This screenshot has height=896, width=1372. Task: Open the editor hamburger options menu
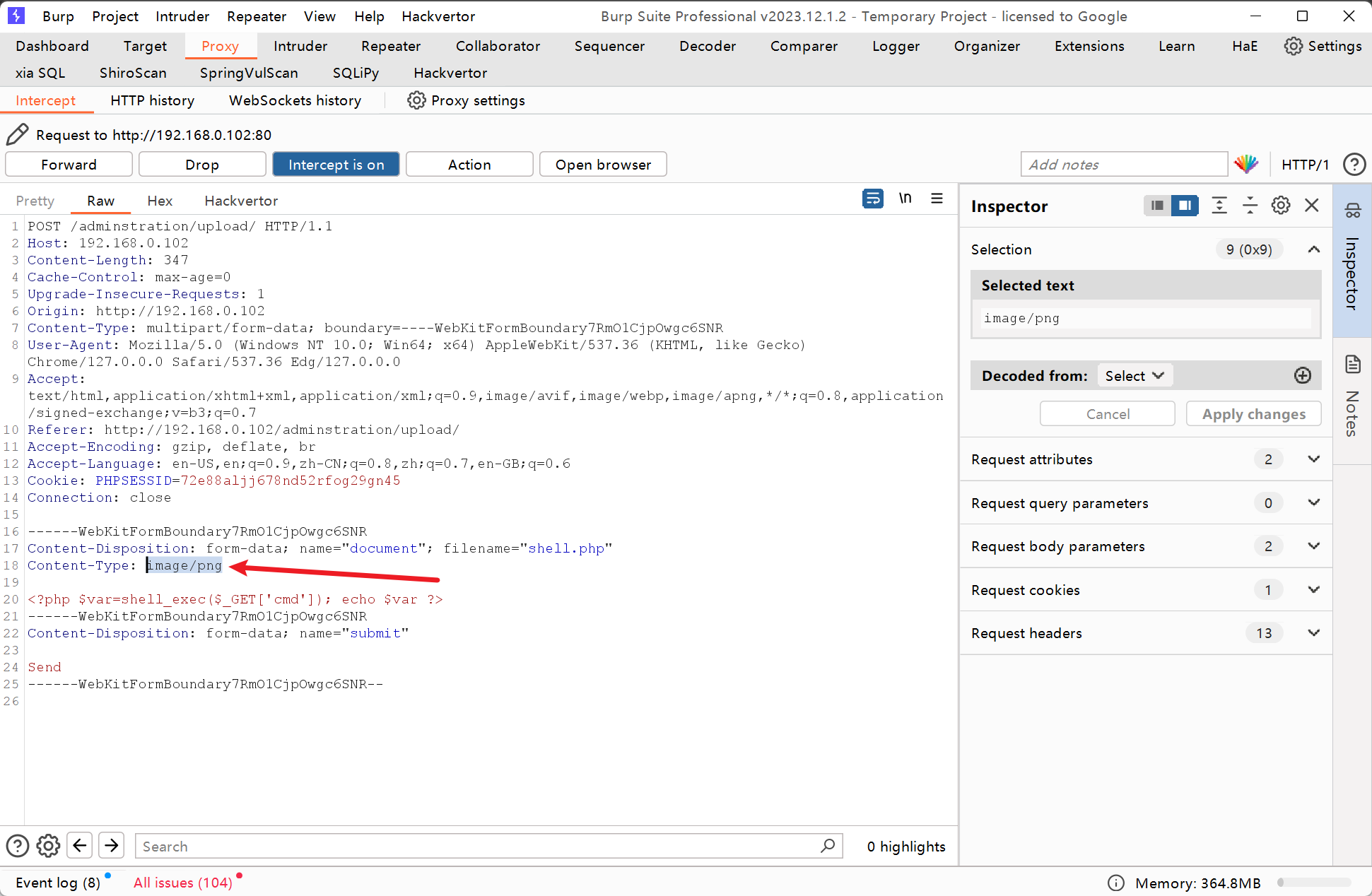[937, 199]
